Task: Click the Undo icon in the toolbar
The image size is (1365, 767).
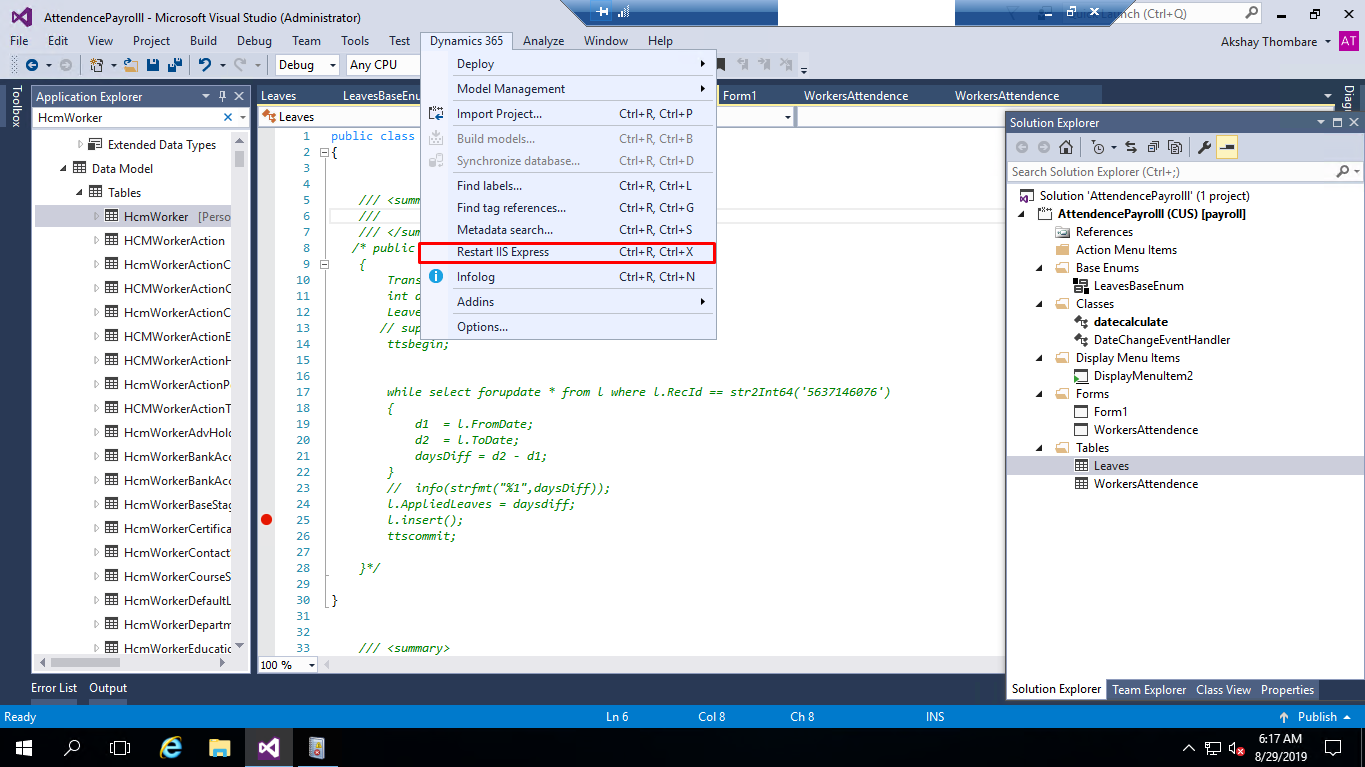Action: (204, 65)
